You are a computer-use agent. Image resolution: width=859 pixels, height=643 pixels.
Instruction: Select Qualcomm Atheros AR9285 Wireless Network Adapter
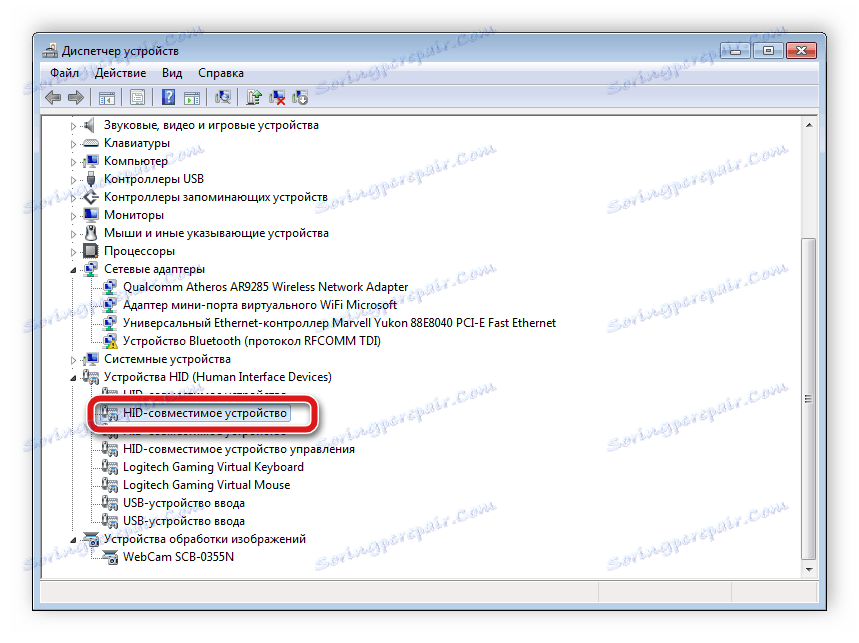pyautogui.click(x=265, y=287)
